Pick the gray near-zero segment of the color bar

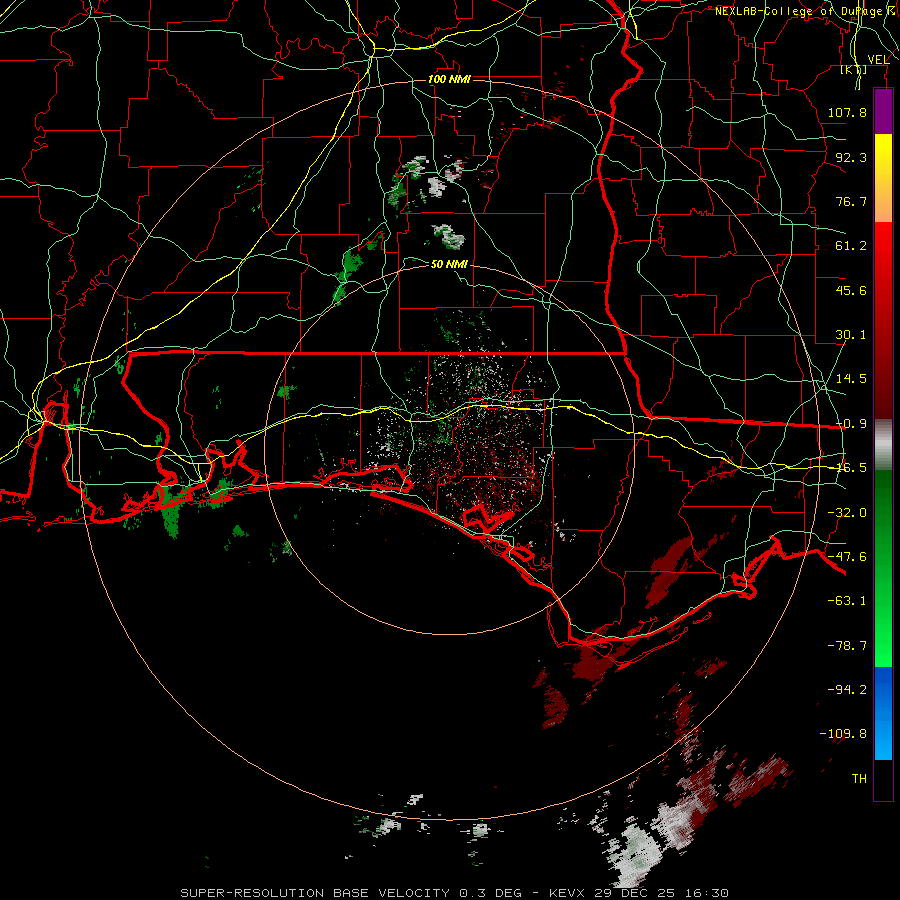pyautogui.click(x=883, y=445)
